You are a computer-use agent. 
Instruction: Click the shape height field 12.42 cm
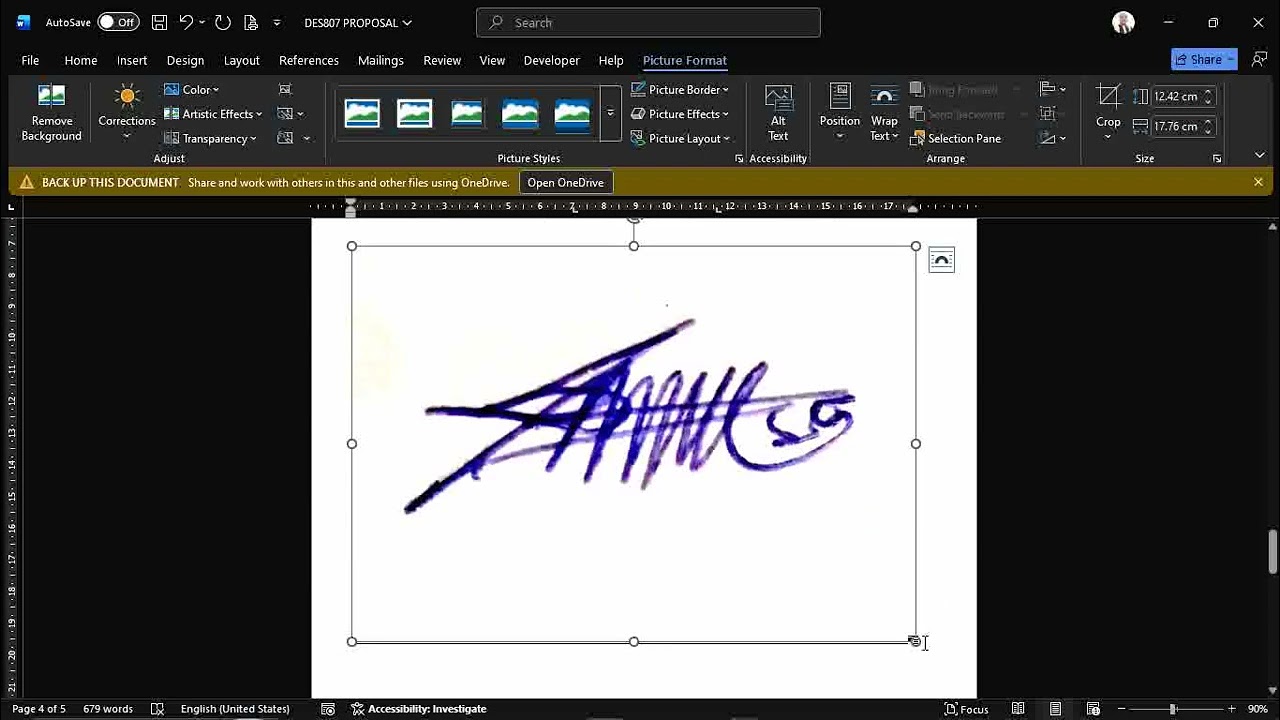click(1176, 96)
